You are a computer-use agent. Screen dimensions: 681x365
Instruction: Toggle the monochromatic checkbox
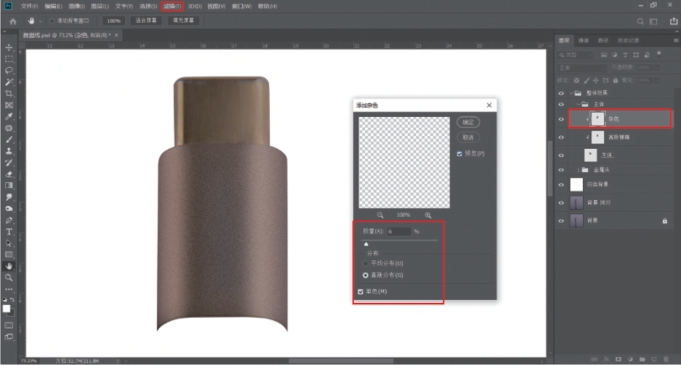[360, 292]
